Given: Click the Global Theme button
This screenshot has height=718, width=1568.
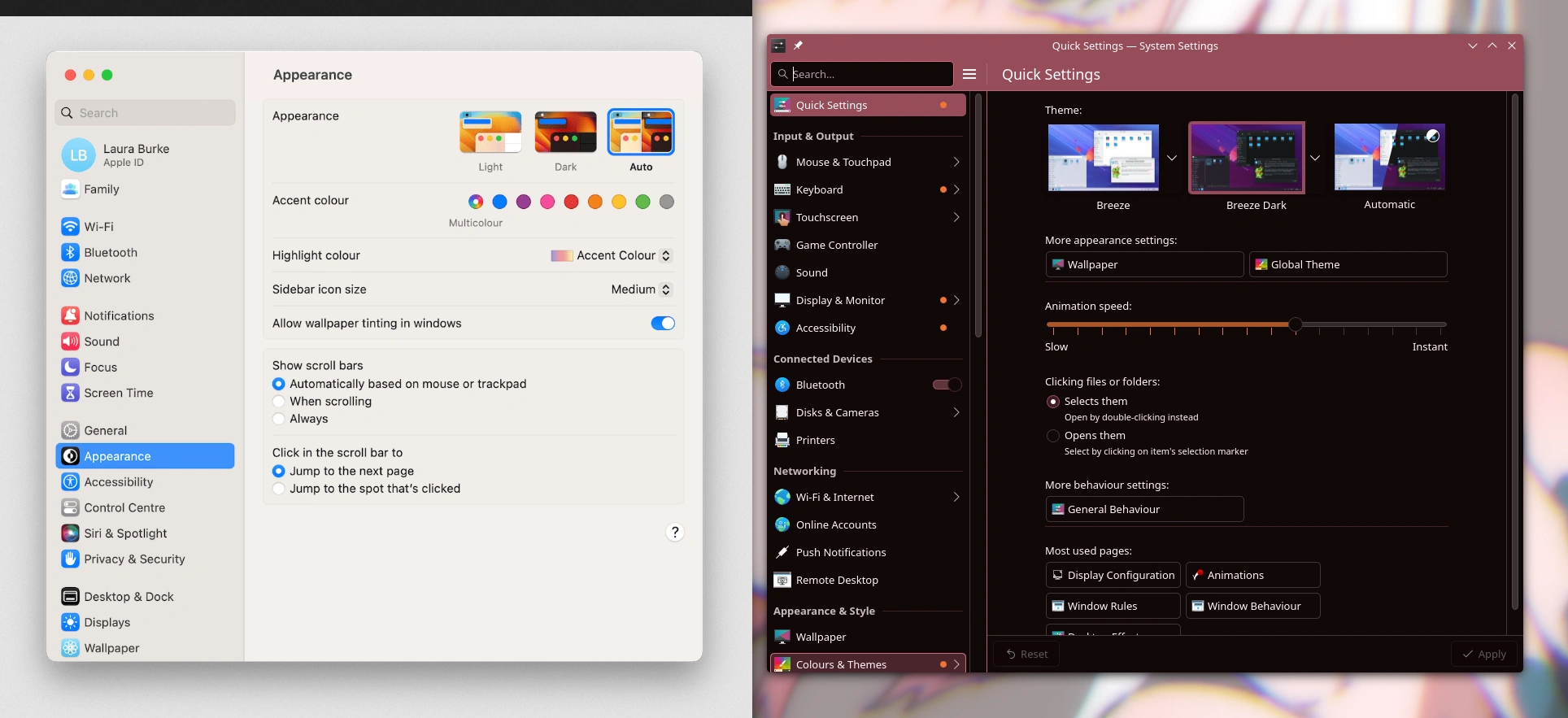Looking at the screenshot, I should 1348,264.
